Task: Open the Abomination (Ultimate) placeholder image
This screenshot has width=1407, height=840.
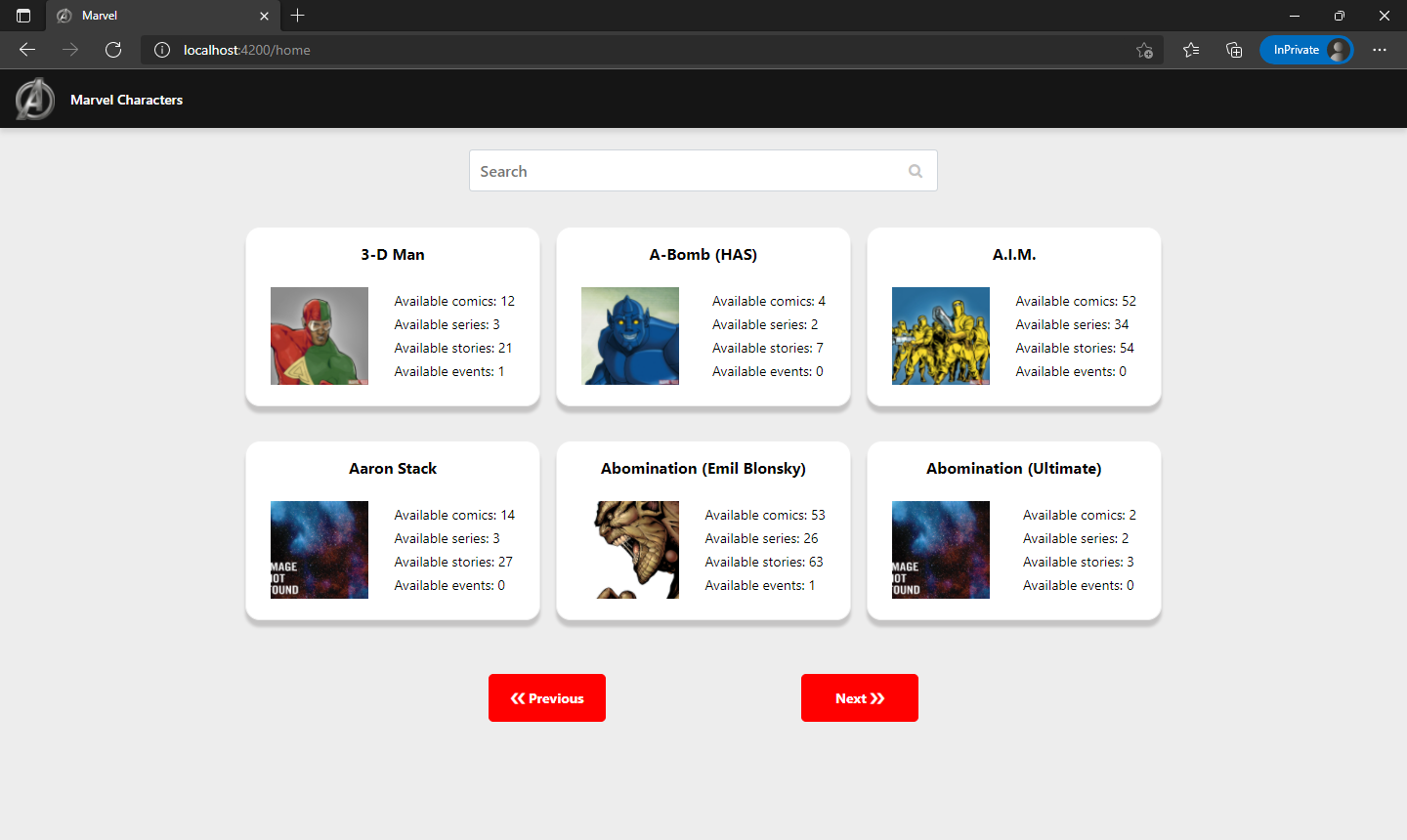Action: (x=941, y=550)
